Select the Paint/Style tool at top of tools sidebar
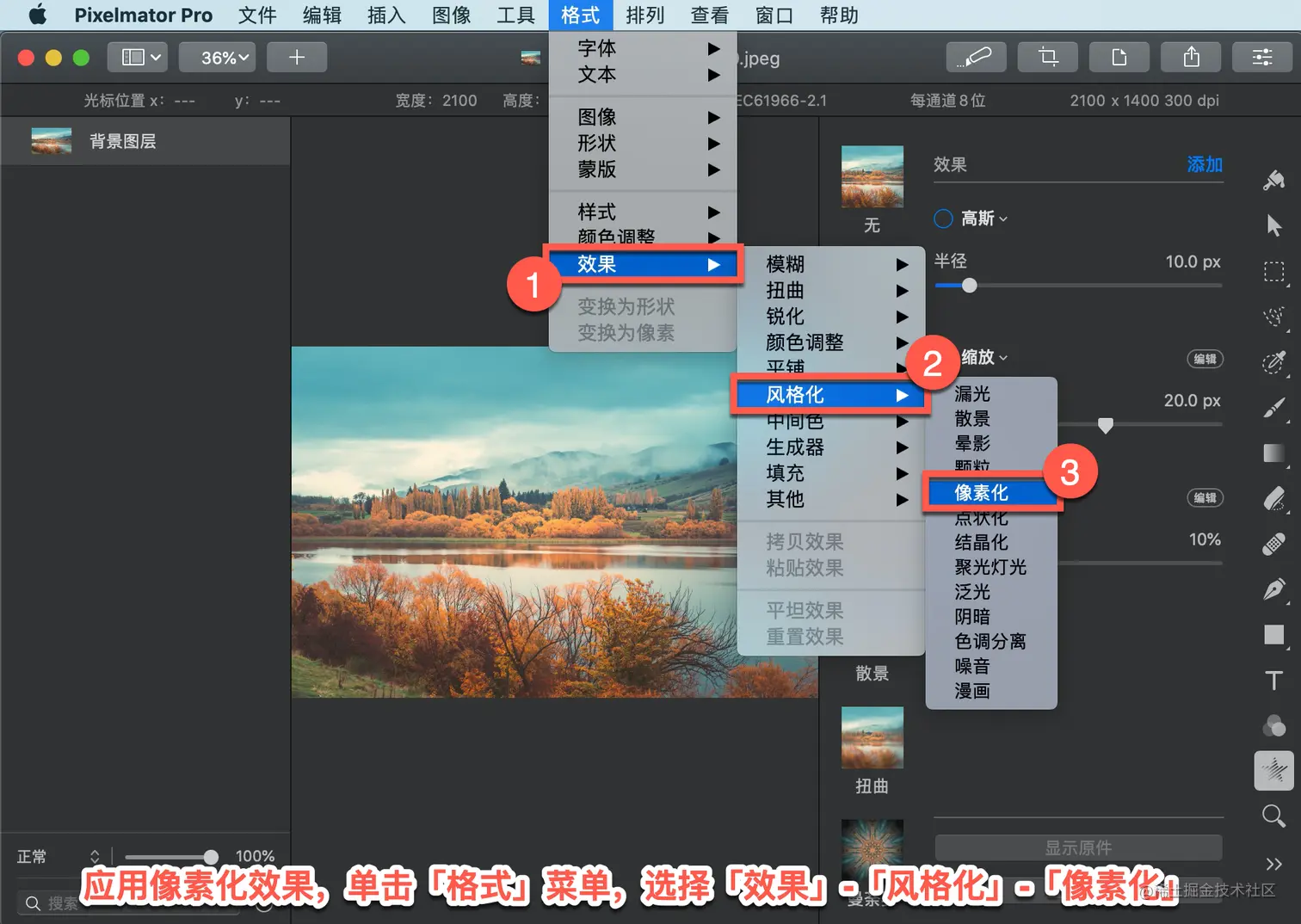 (1274, 179)
